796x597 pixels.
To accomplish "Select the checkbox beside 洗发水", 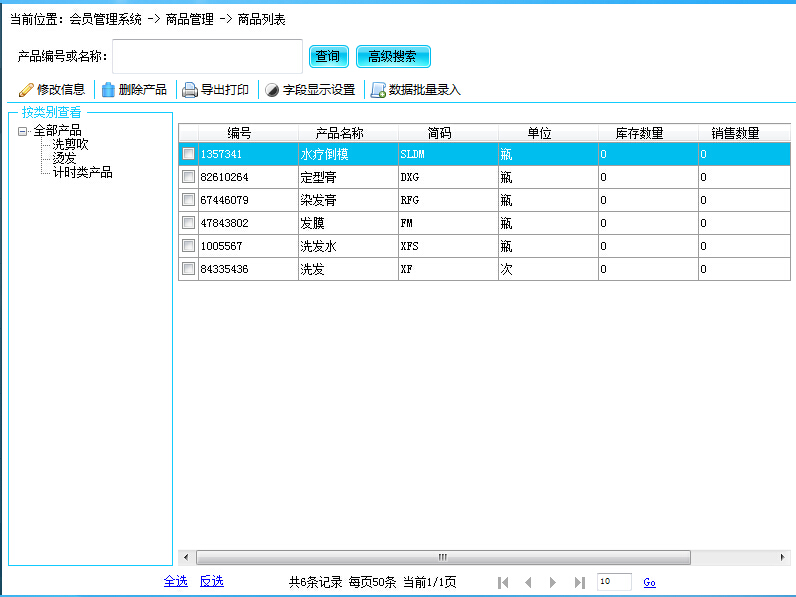I will click(188, 245).
